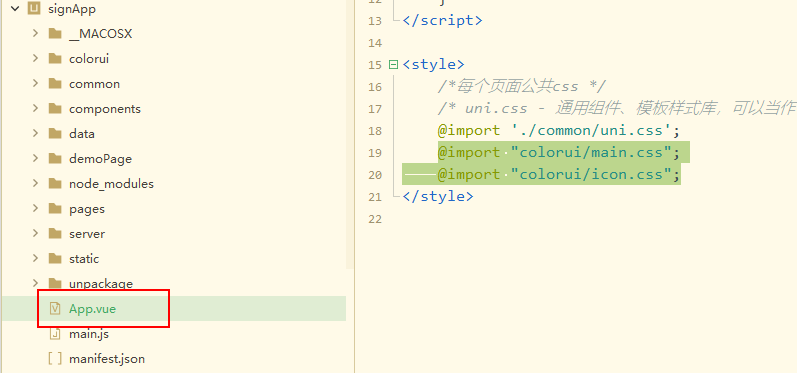Click line number 22 in gutter
The width and height of the screenshot is (797, 373).
(x=375, y=219)
